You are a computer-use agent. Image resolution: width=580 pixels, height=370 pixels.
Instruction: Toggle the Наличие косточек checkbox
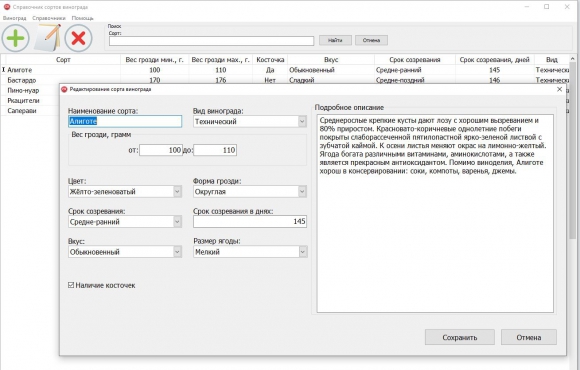click(x=71, y=285)
